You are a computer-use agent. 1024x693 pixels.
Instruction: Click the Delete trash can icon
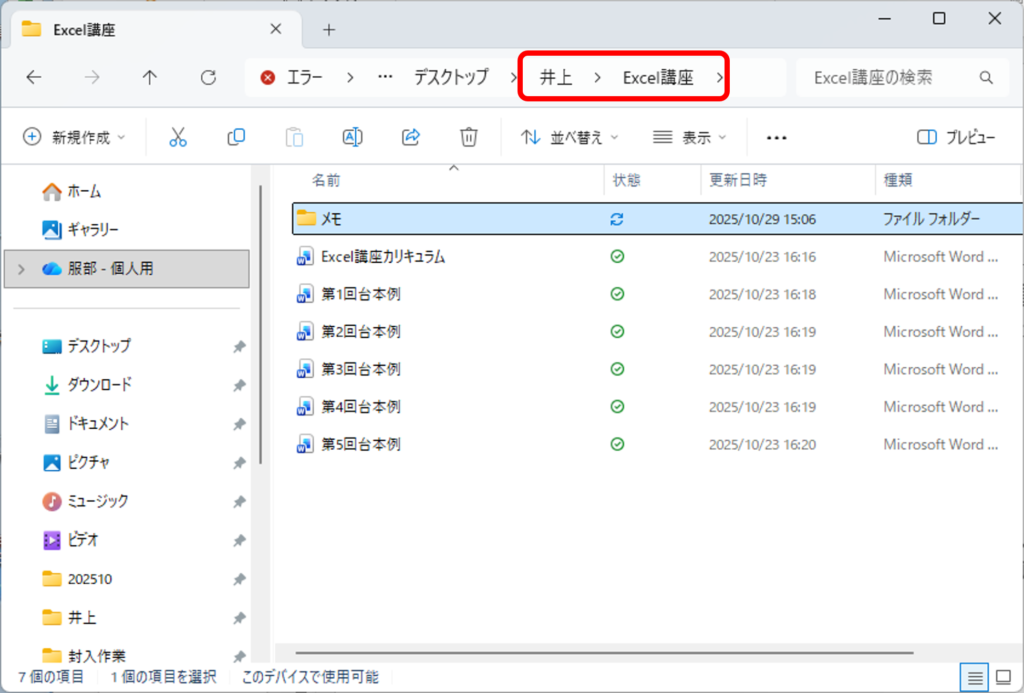tap(468, 137)
